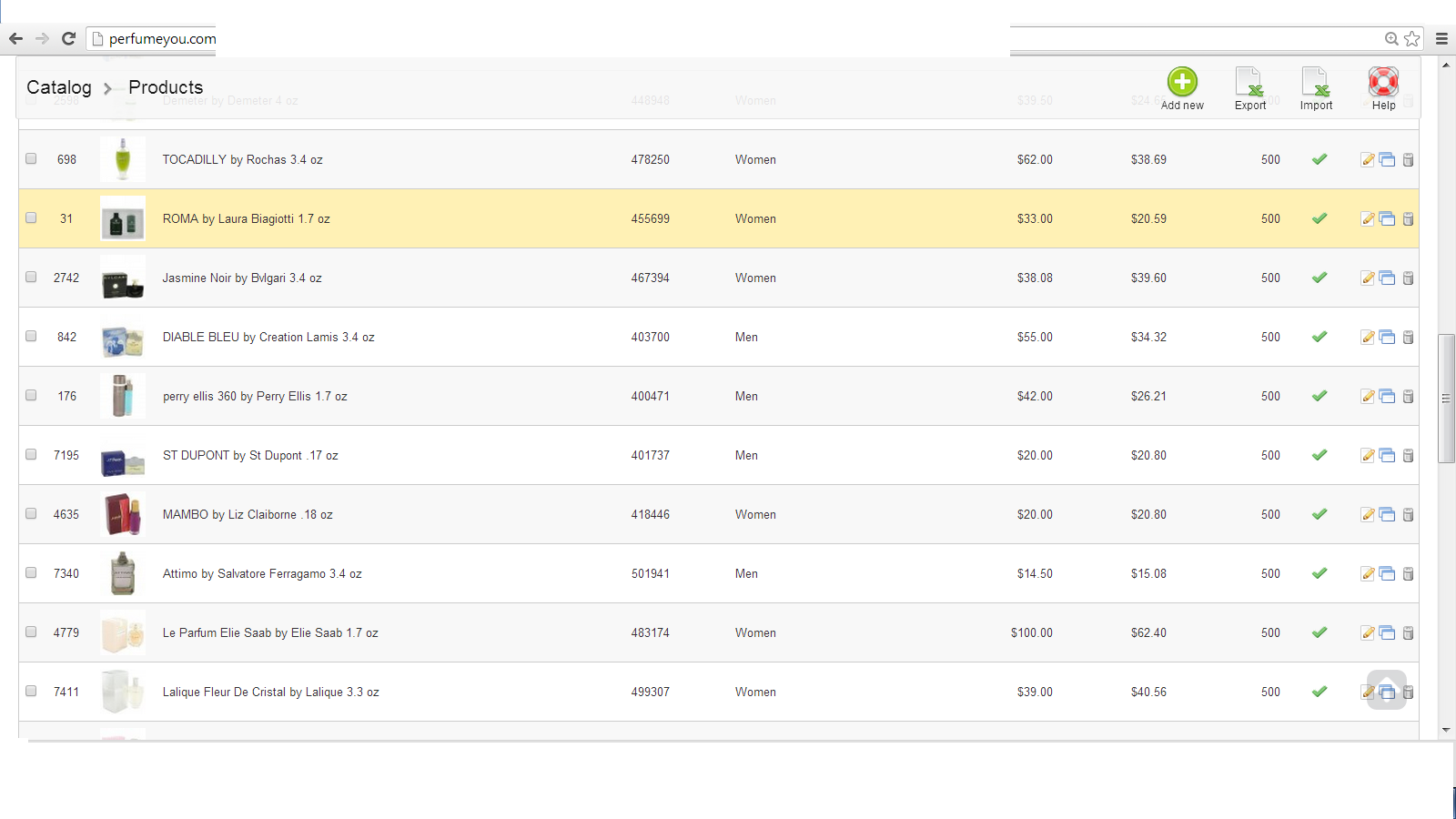Delete the ROMA by Laura Biagiotti product
1456x819 pixels.
[1408, 218]
